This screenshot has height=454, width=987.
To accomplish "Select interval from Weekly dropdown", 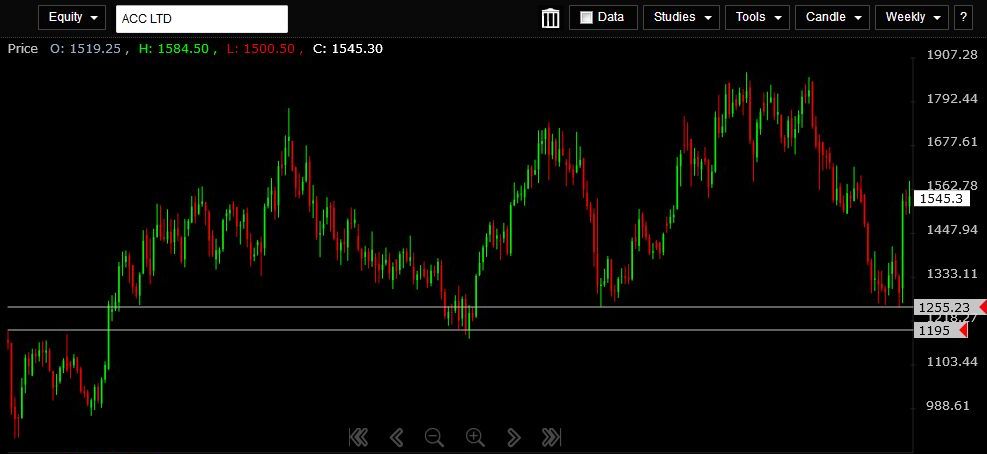I will 912,18.
